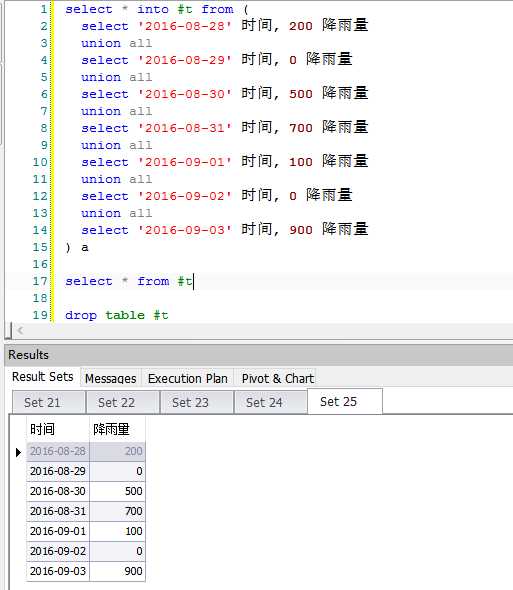Viewport: 513px width, 590px height.
Task: Select the 2016-09-01 date cell
Action: coord(58,531)
